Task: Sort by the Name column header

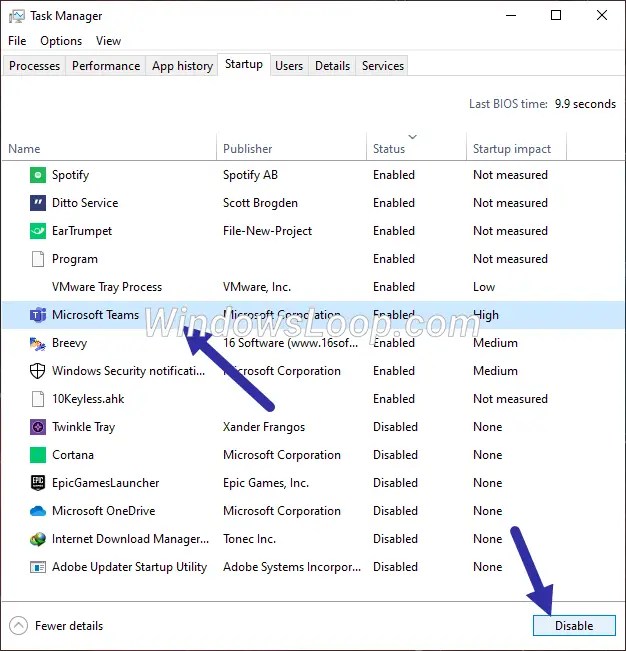Action: (109, 148)
